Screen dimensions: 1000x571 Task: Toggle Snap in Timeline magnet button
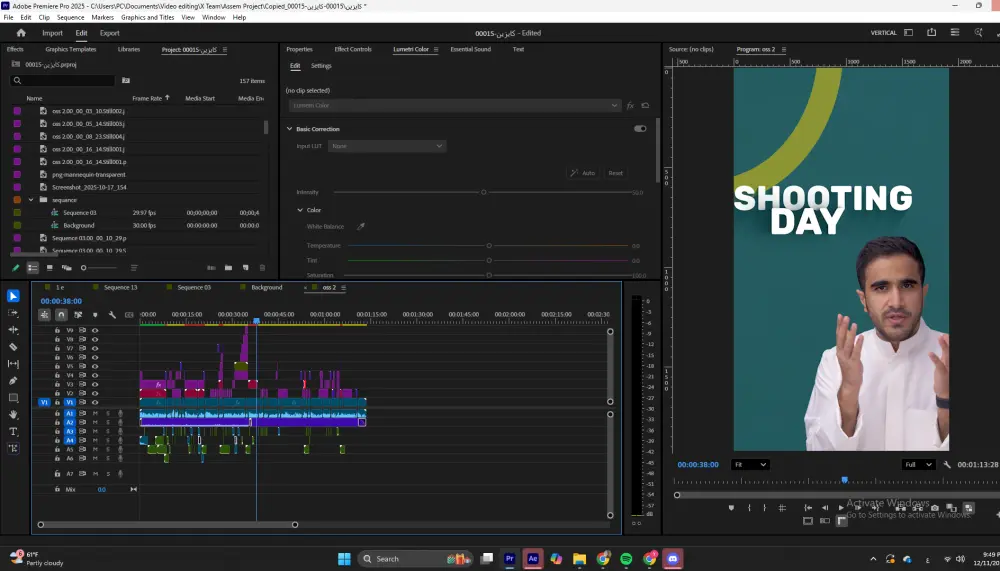[61, 315]
